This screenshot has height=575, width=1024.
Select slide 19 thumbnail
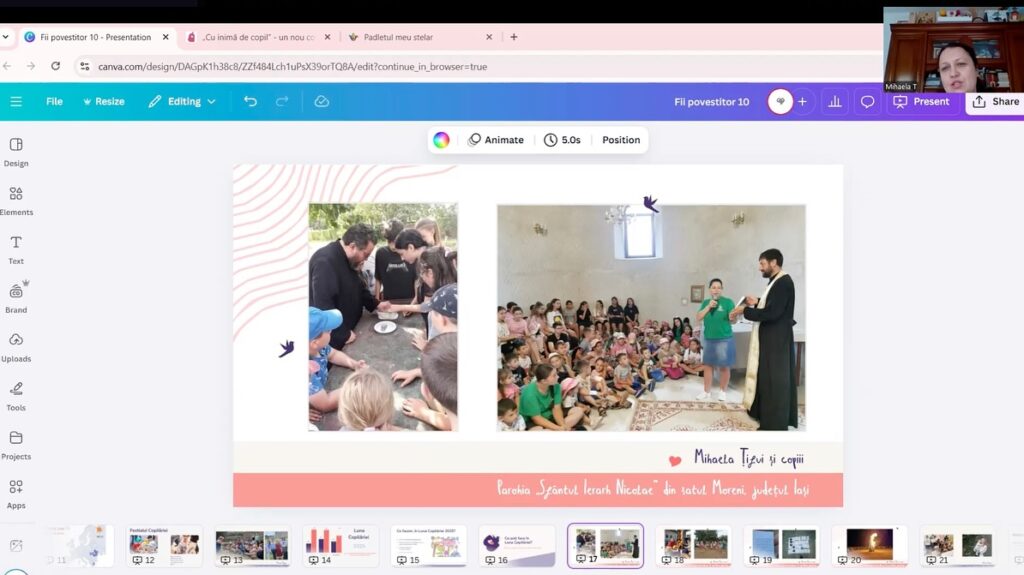pos(782,546)
